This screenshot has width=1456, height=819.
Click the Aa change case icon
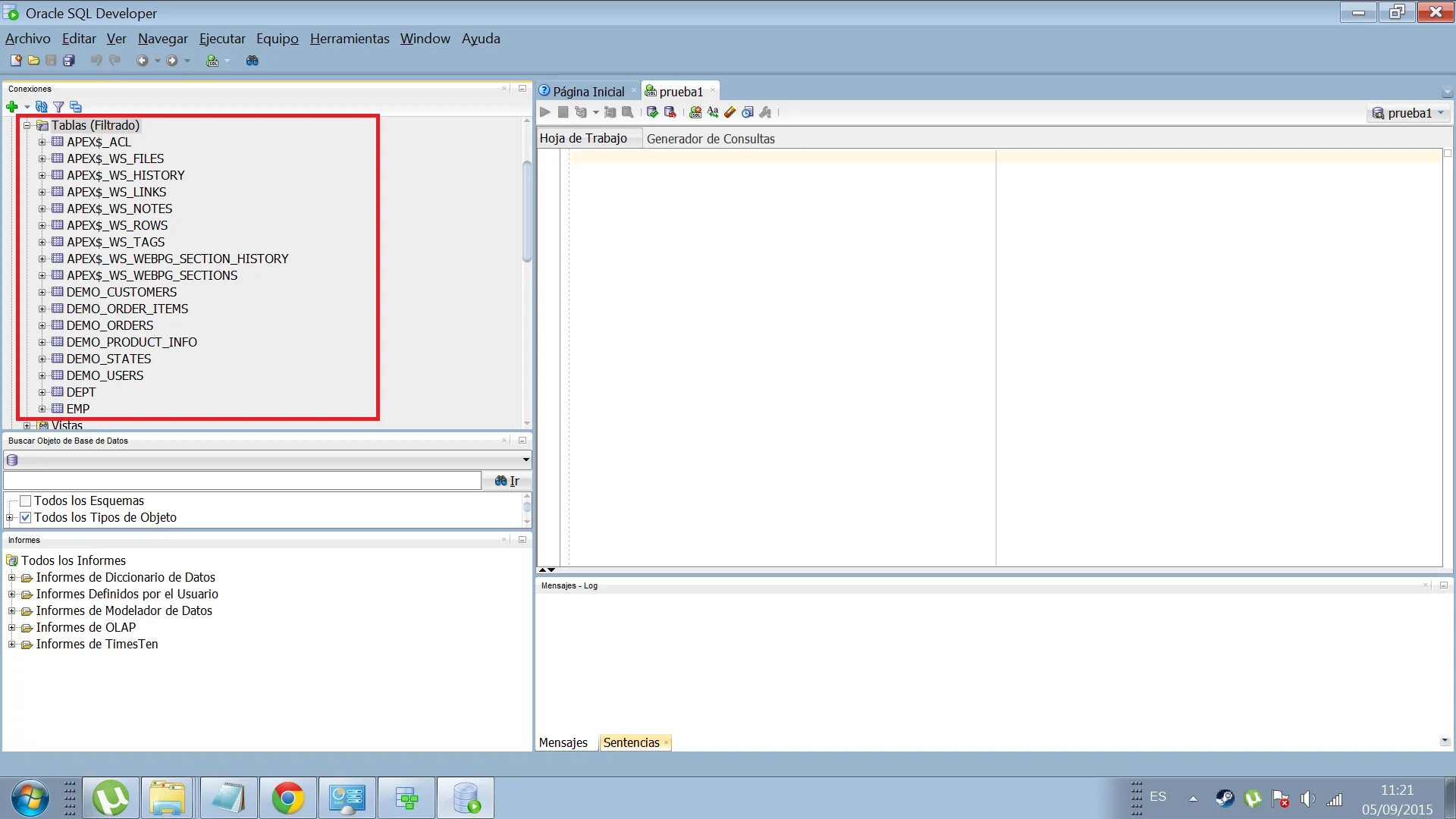[713, 112]
